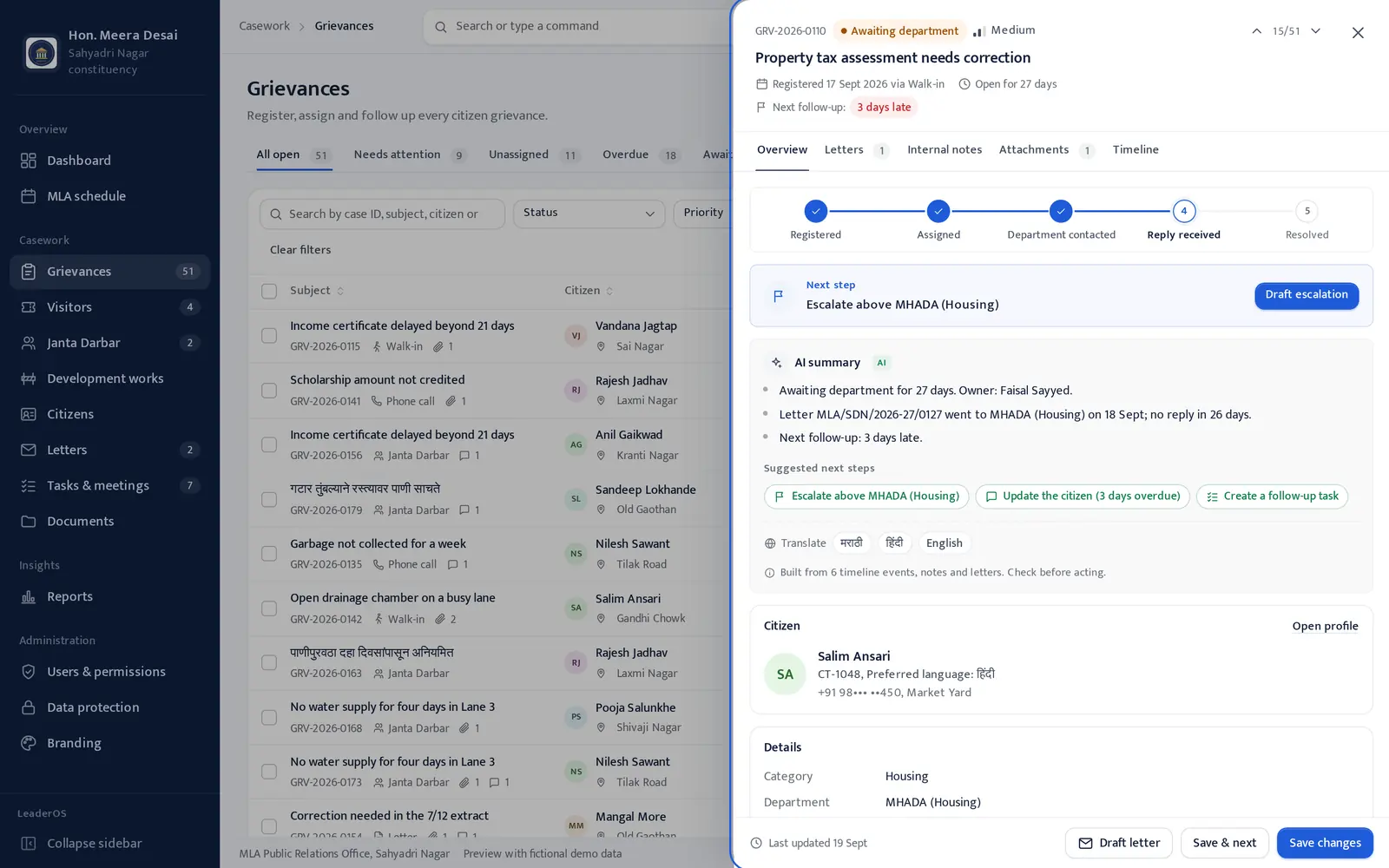Image resolution: width=1389 pixels, height=868 pixels.
Task: Click Escalate above MHADA (Housing) suggestion chip
Action: point(866,496)
